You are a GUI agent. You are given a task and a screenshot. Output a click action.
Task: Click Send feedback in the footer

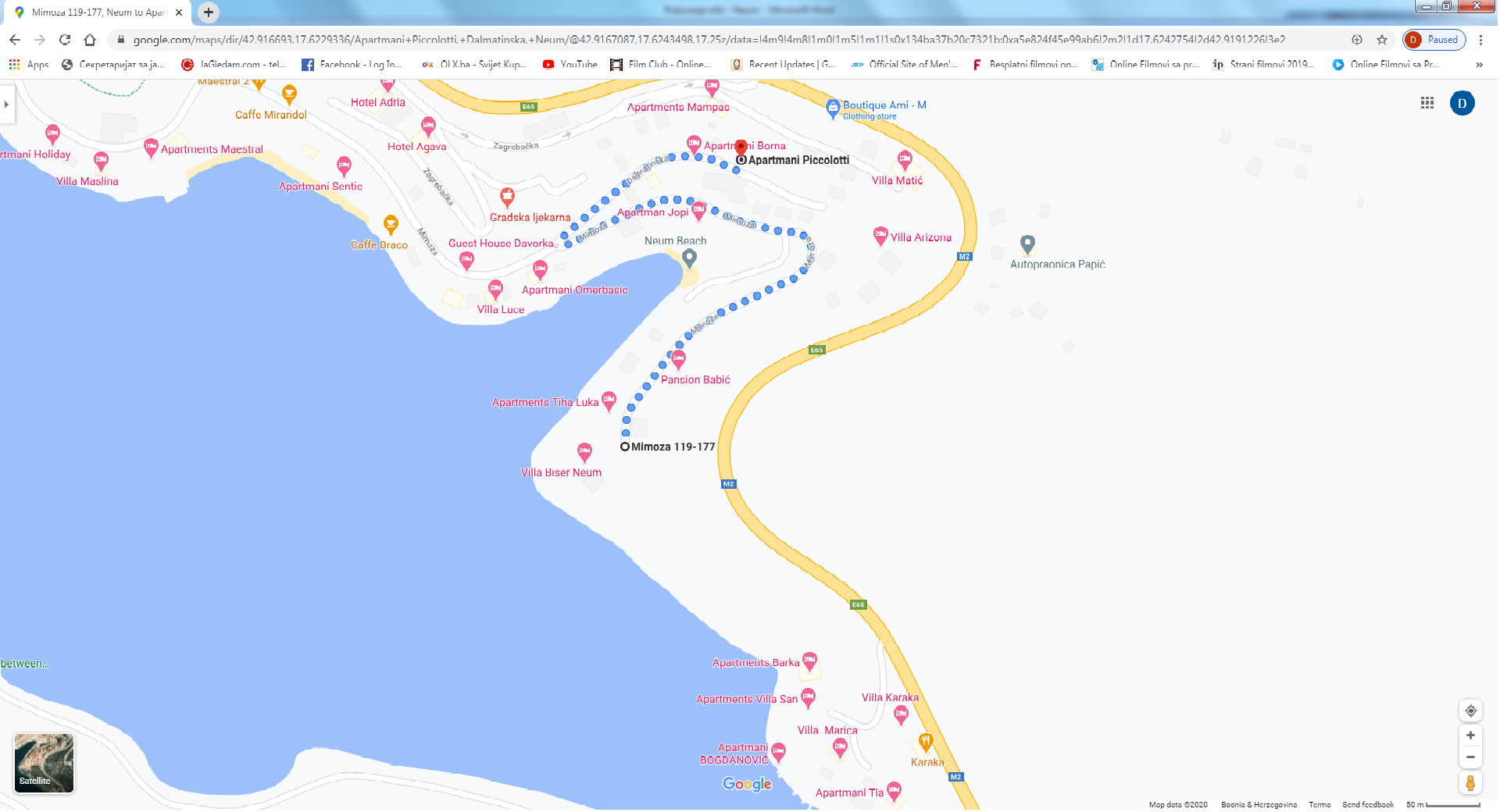(x=1368, y=804)
